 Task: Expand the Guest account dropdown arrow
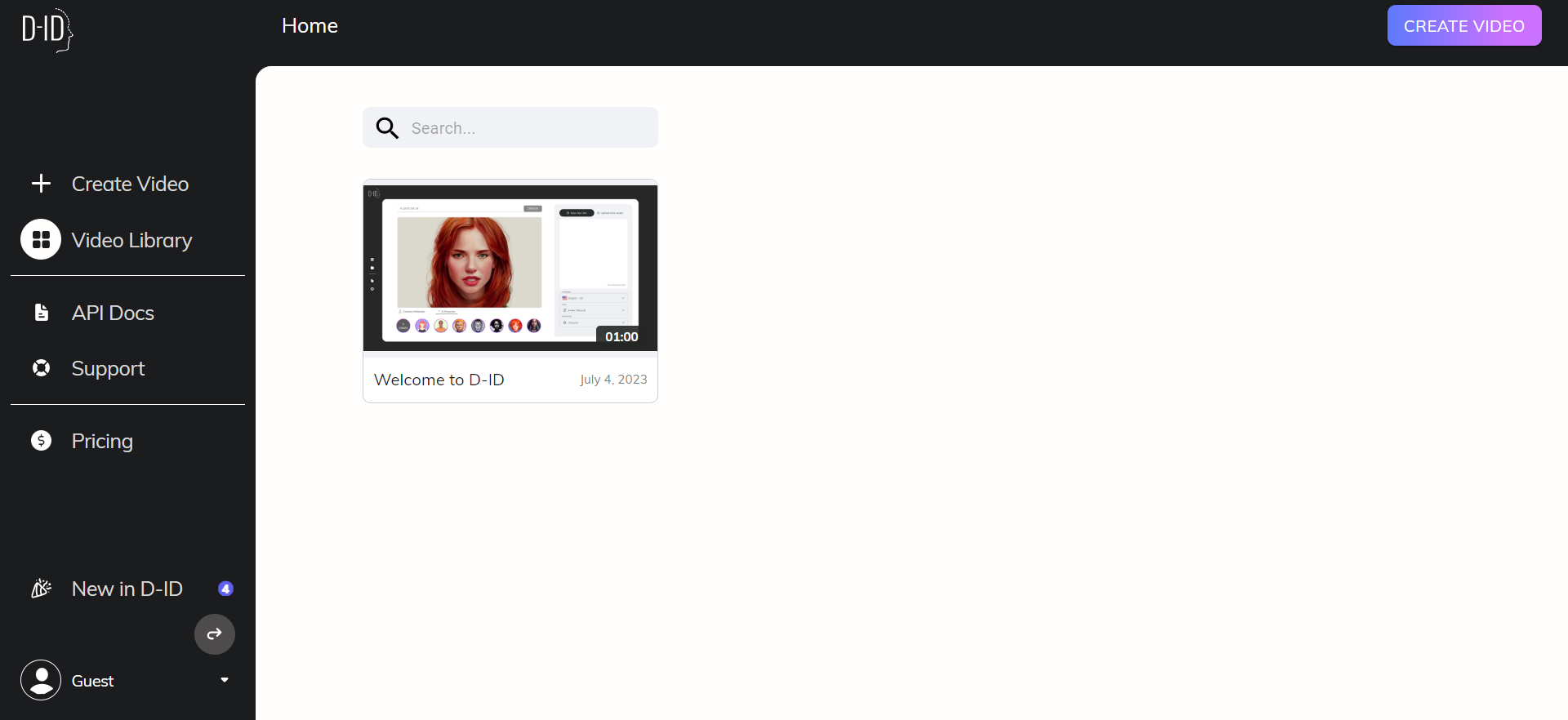click(225, 680)
